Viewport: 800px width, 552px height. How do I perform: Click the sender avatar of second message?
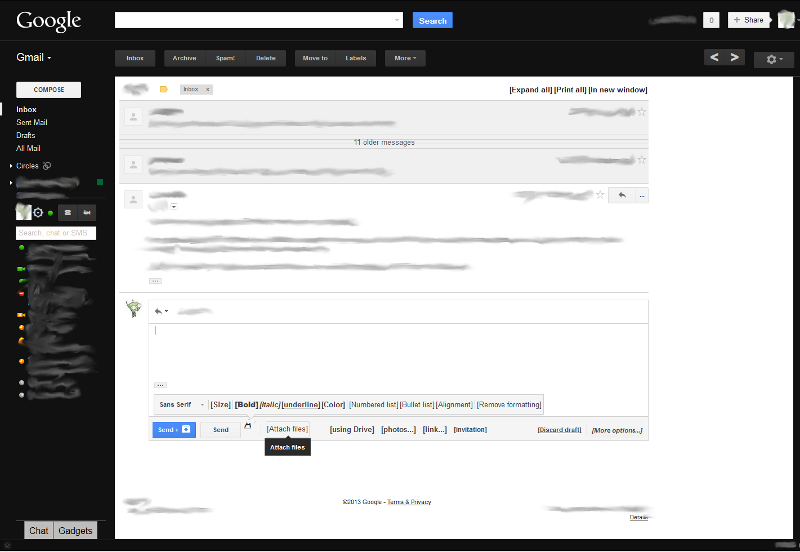click(x=133, y=165)
